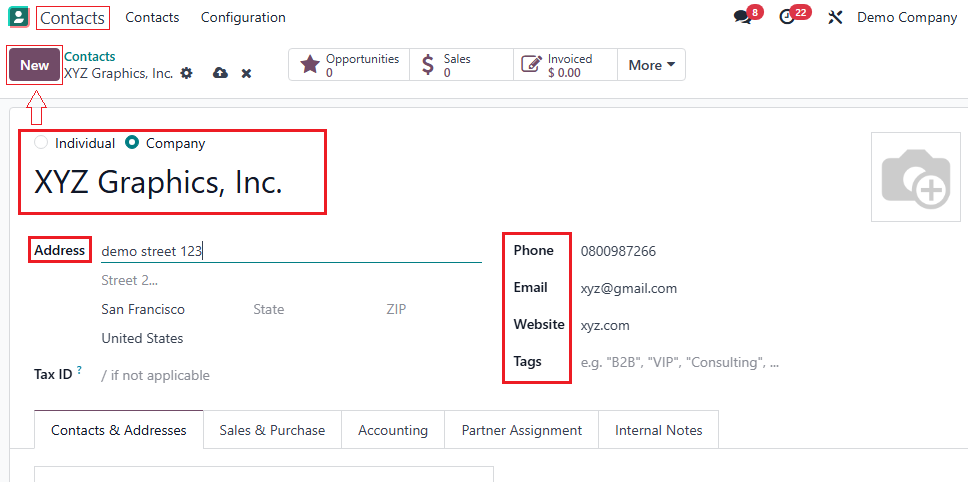Open the activities clock icon
Image resolution: width=968 pixels, height=482 pixels.
tap(787, 17)
